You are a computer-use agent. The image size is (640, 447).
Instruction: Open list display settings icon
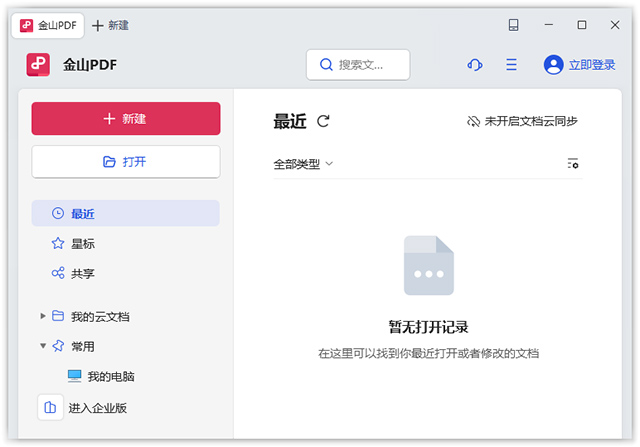point(573,163)
